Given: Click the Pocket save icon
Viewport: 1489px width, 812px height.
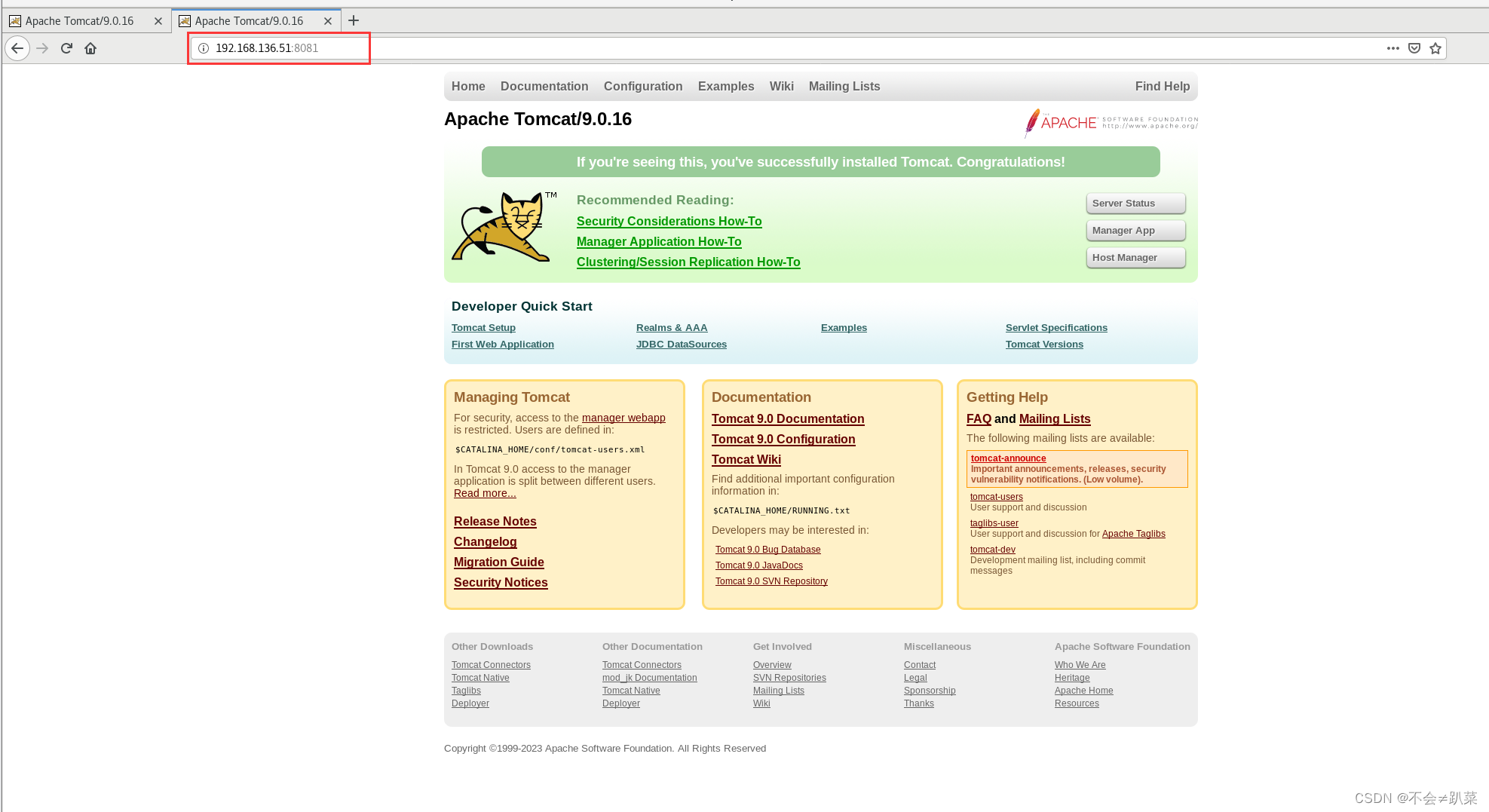Looking at the screenshot, I should pyautogui.click(x=1414, y=48).
